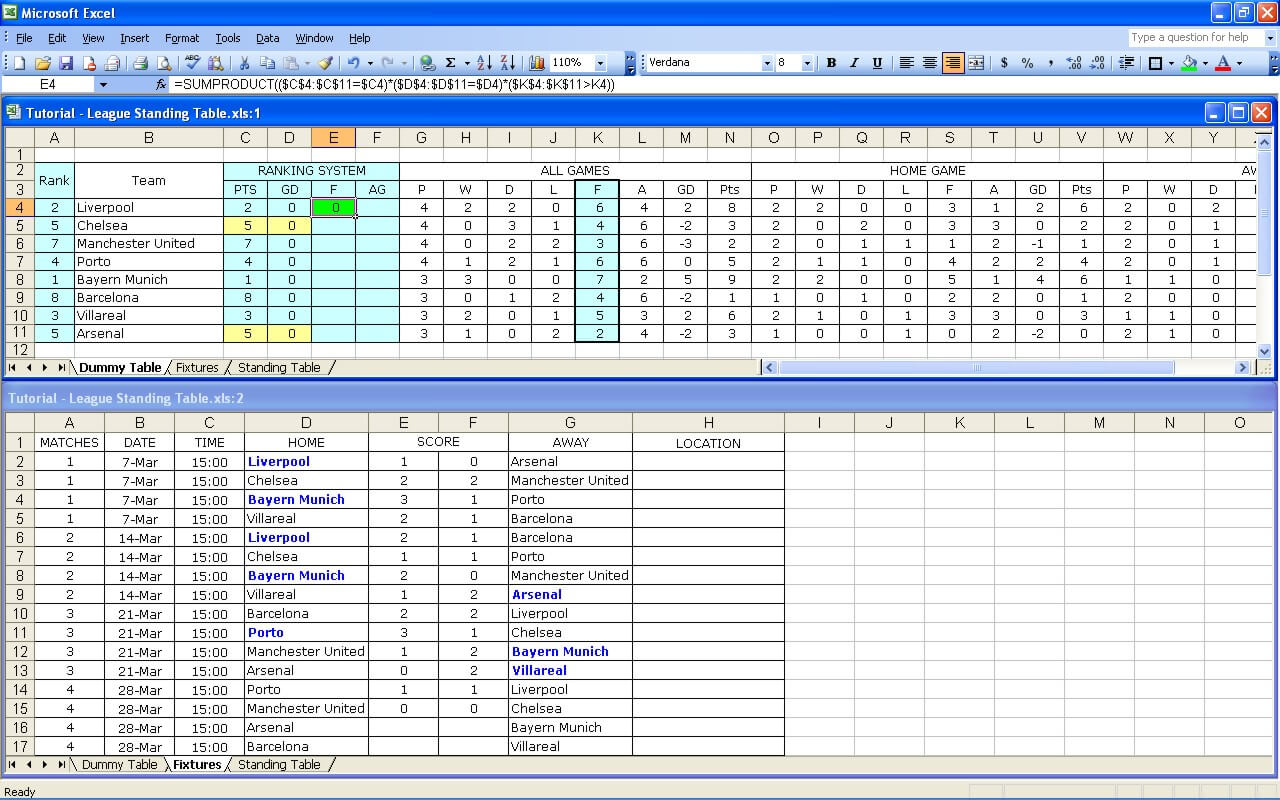Open the 110% zoom dropdown
The image size is (1280, 800).
[x=600, y=63]
